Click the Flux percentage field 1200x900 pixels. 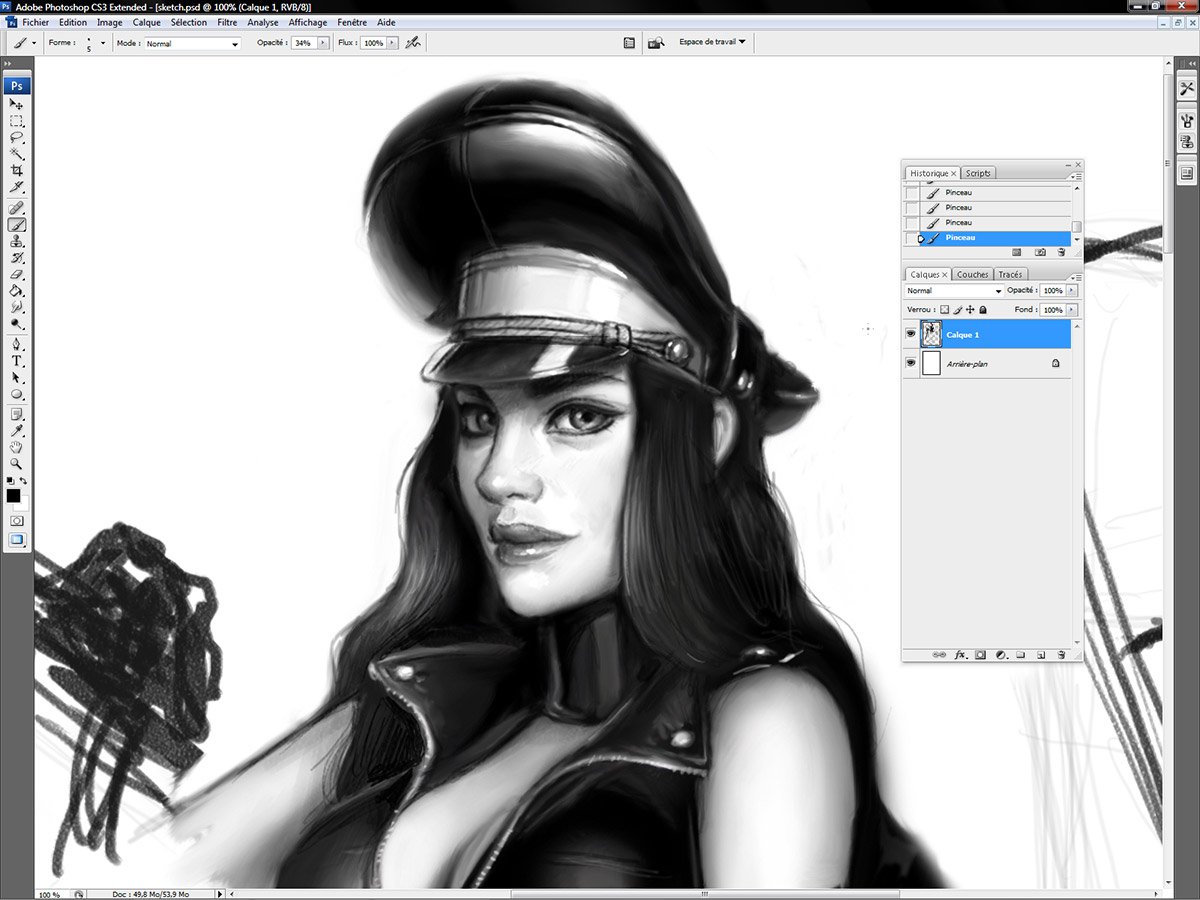pos(373,44)
